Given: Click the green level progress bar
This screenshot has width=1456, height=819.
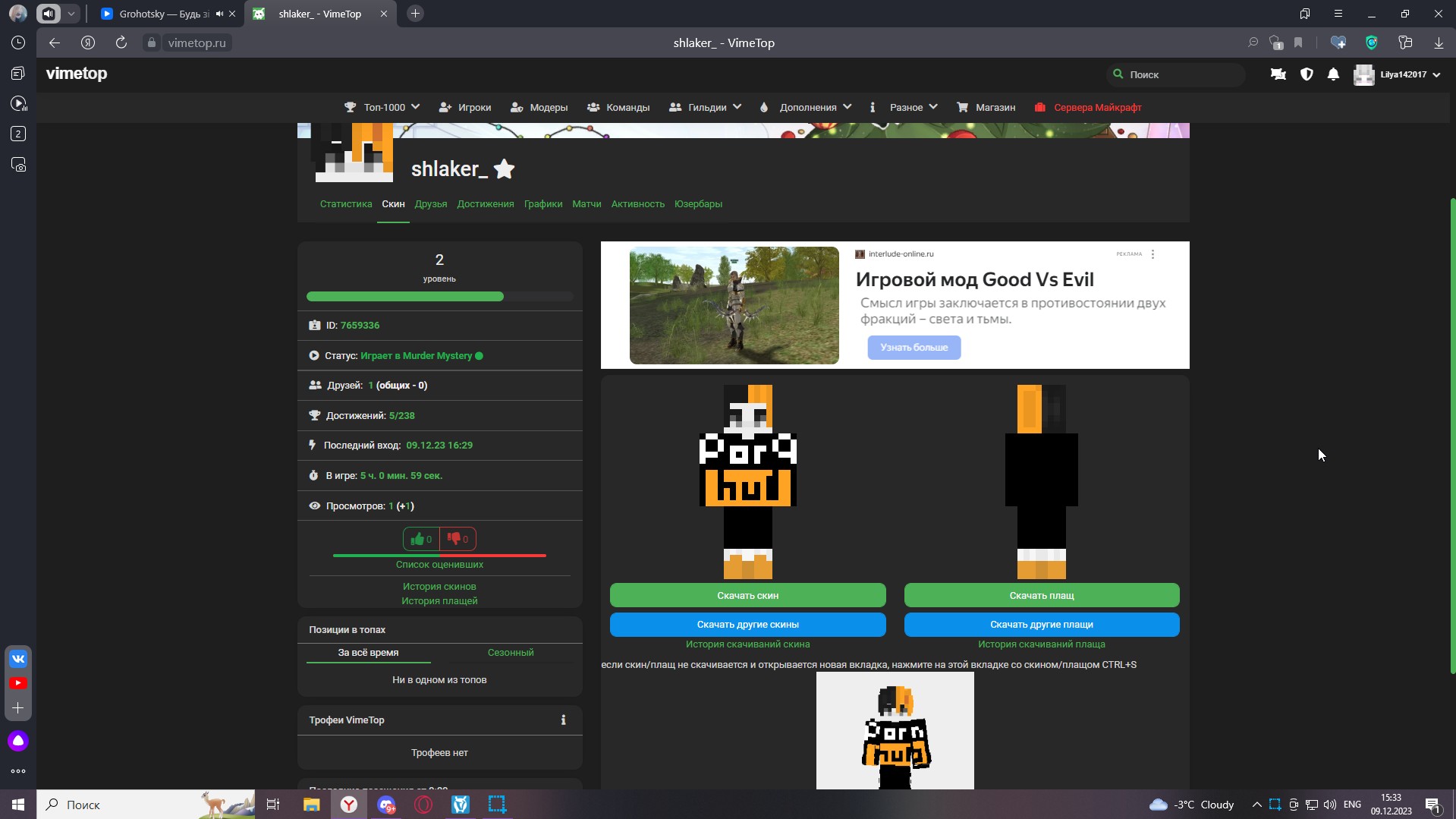Looking at the screenshot, I should pos(405,297).
